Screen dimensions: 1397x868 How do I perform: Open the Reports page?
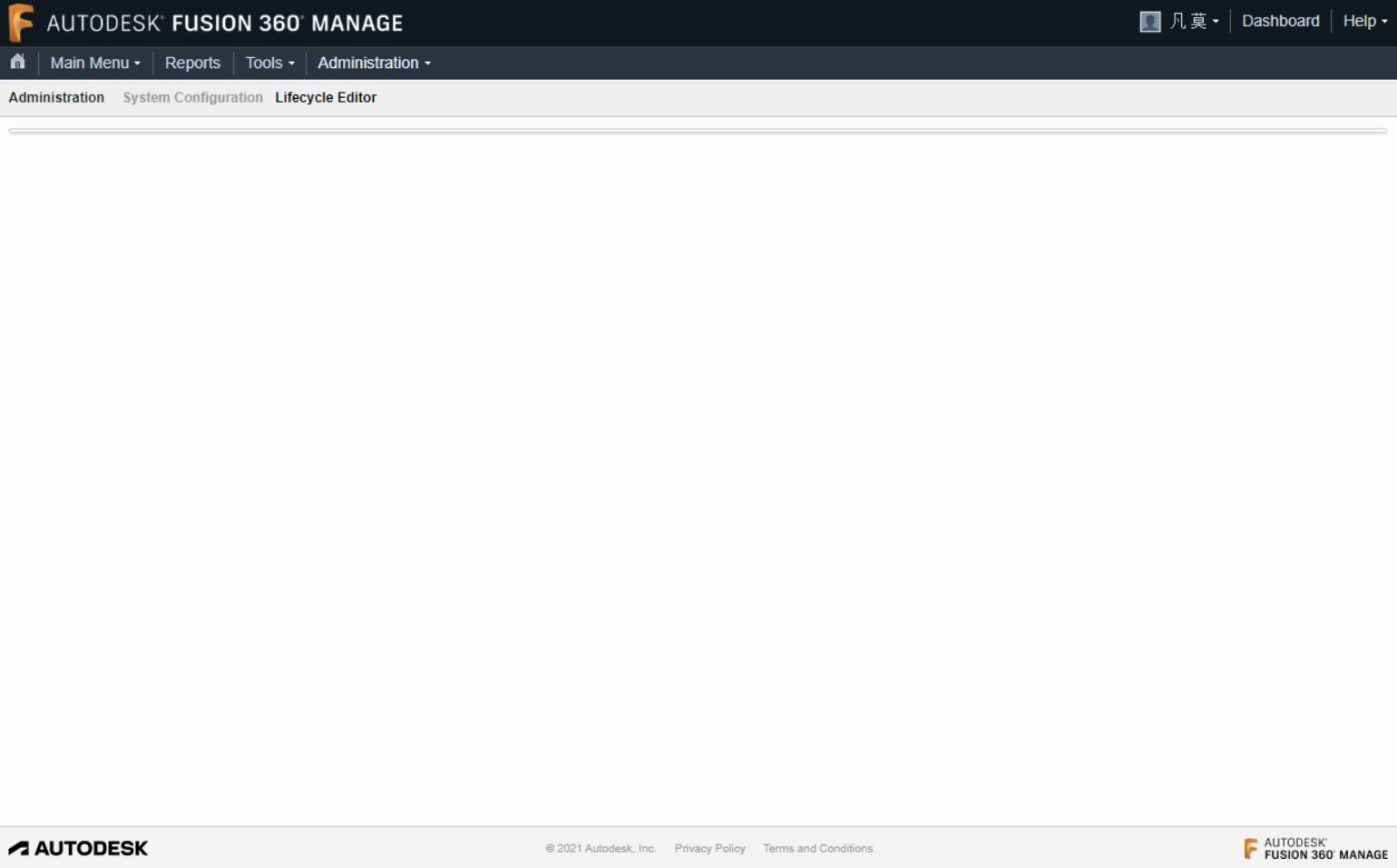(192, 63)
